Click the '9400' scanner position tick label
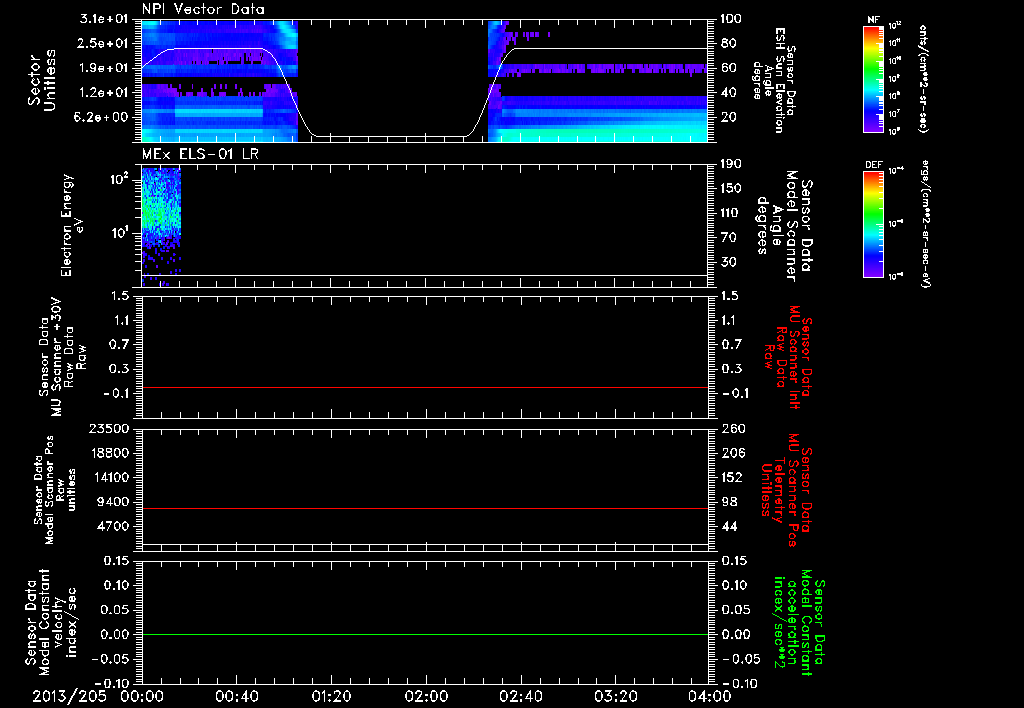1024x708 pixels. pos(115,502)
